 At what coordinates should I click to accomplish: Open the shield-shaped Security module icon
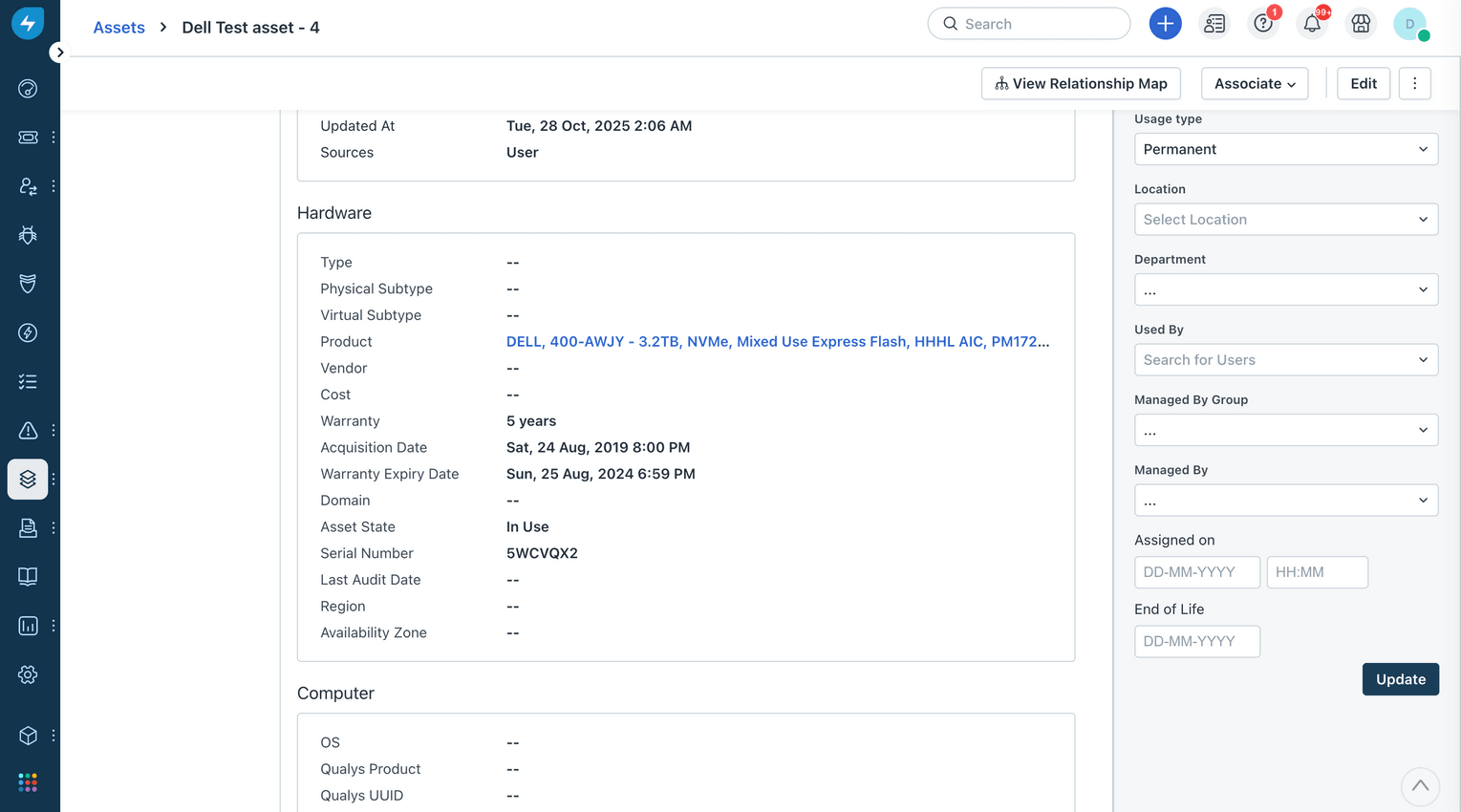pyautogui.click(x=28, y=283)
